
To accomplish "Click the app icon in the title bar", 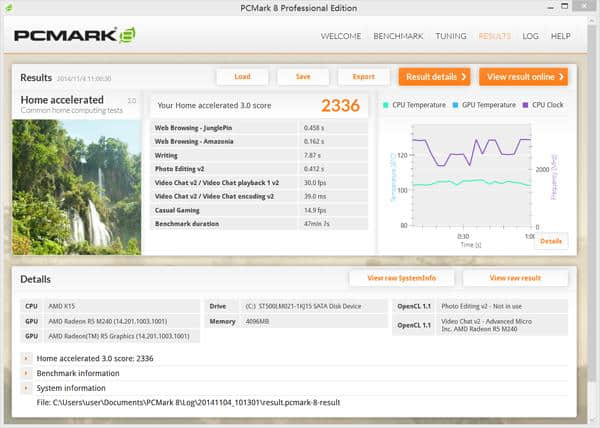I will 8,8.
